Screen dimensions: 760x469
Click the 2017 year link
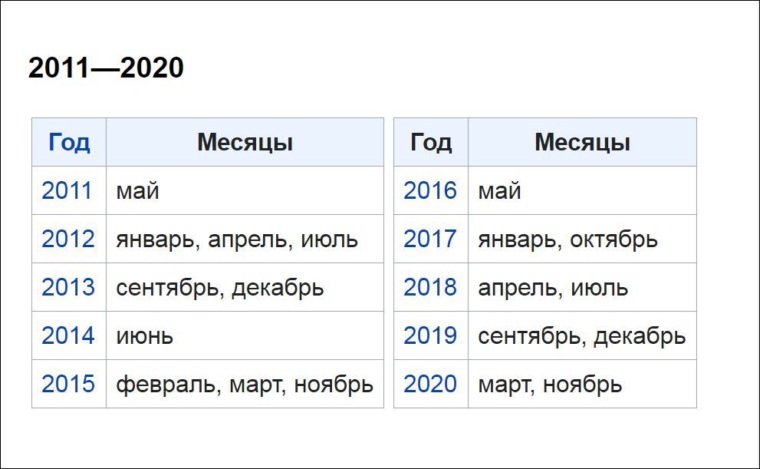430,239
